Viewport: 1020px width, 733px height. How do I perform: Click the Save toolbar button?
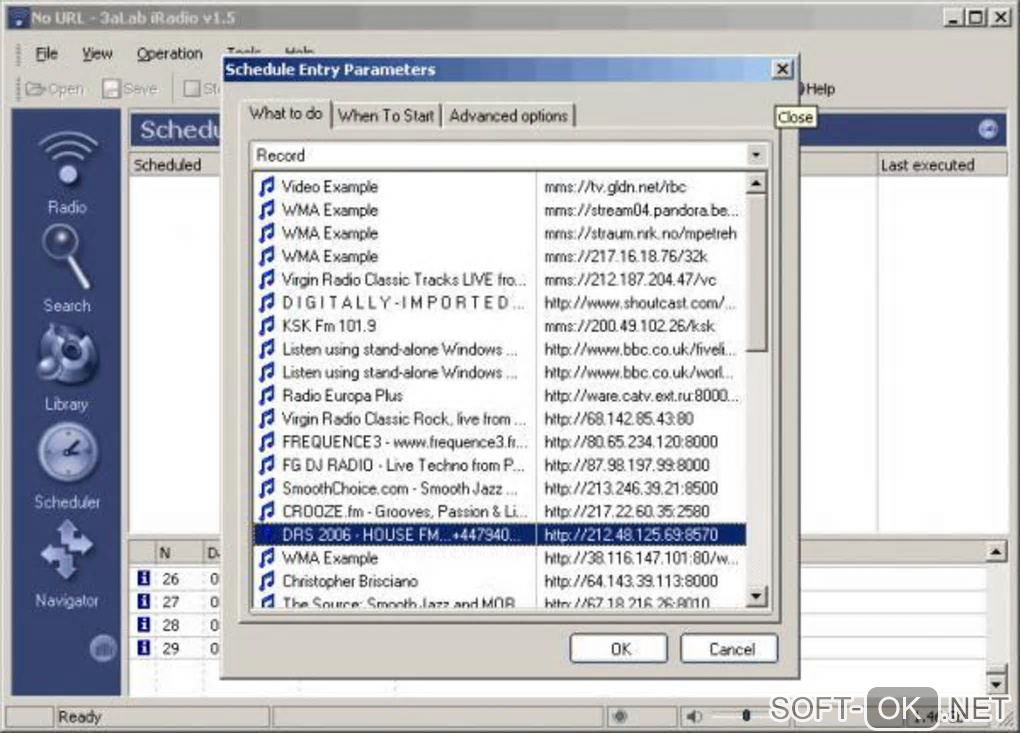(x=130, y=88)
